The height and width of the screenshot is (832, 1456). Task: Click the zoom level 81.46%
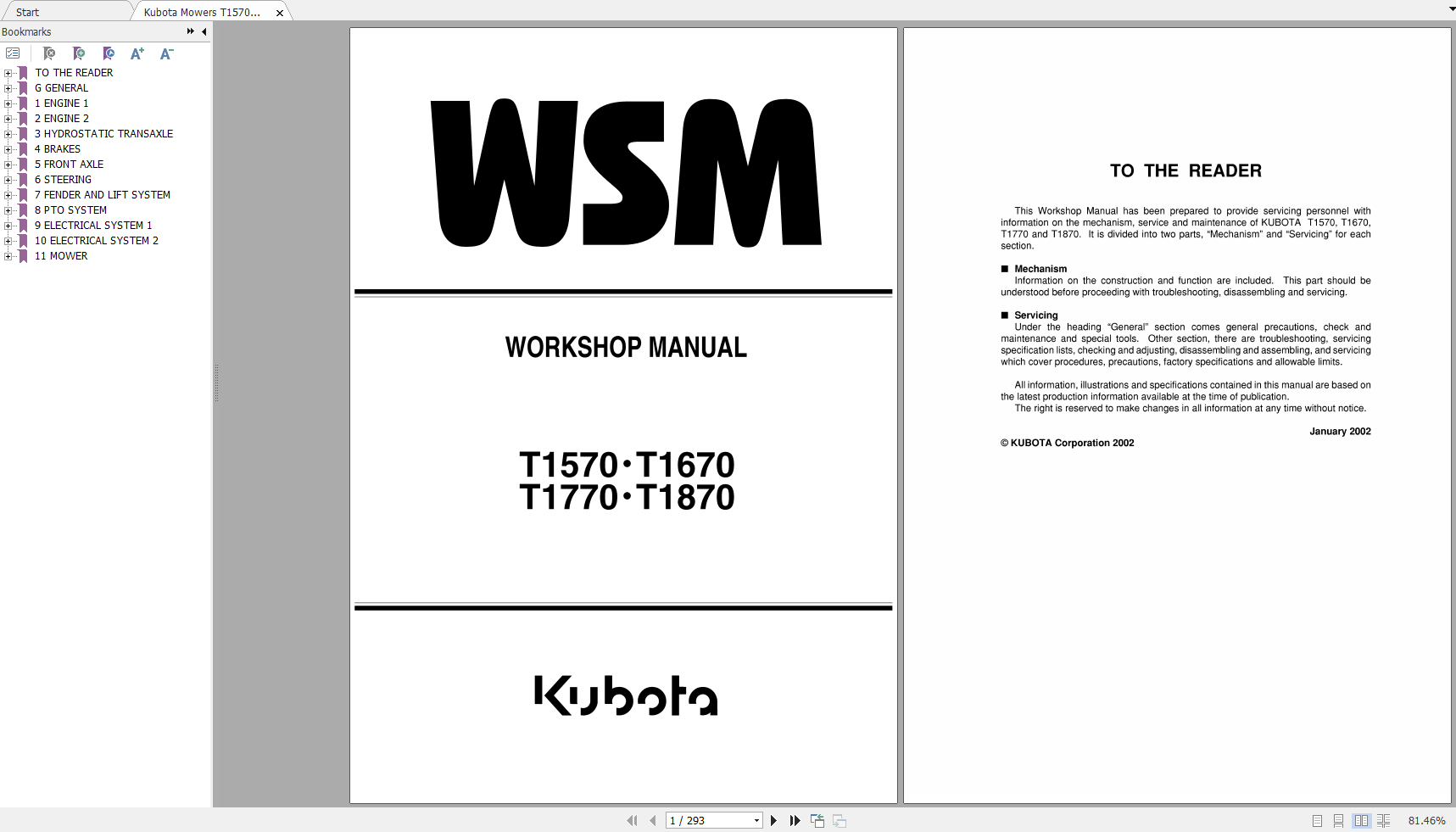[x=1426, y=820]
